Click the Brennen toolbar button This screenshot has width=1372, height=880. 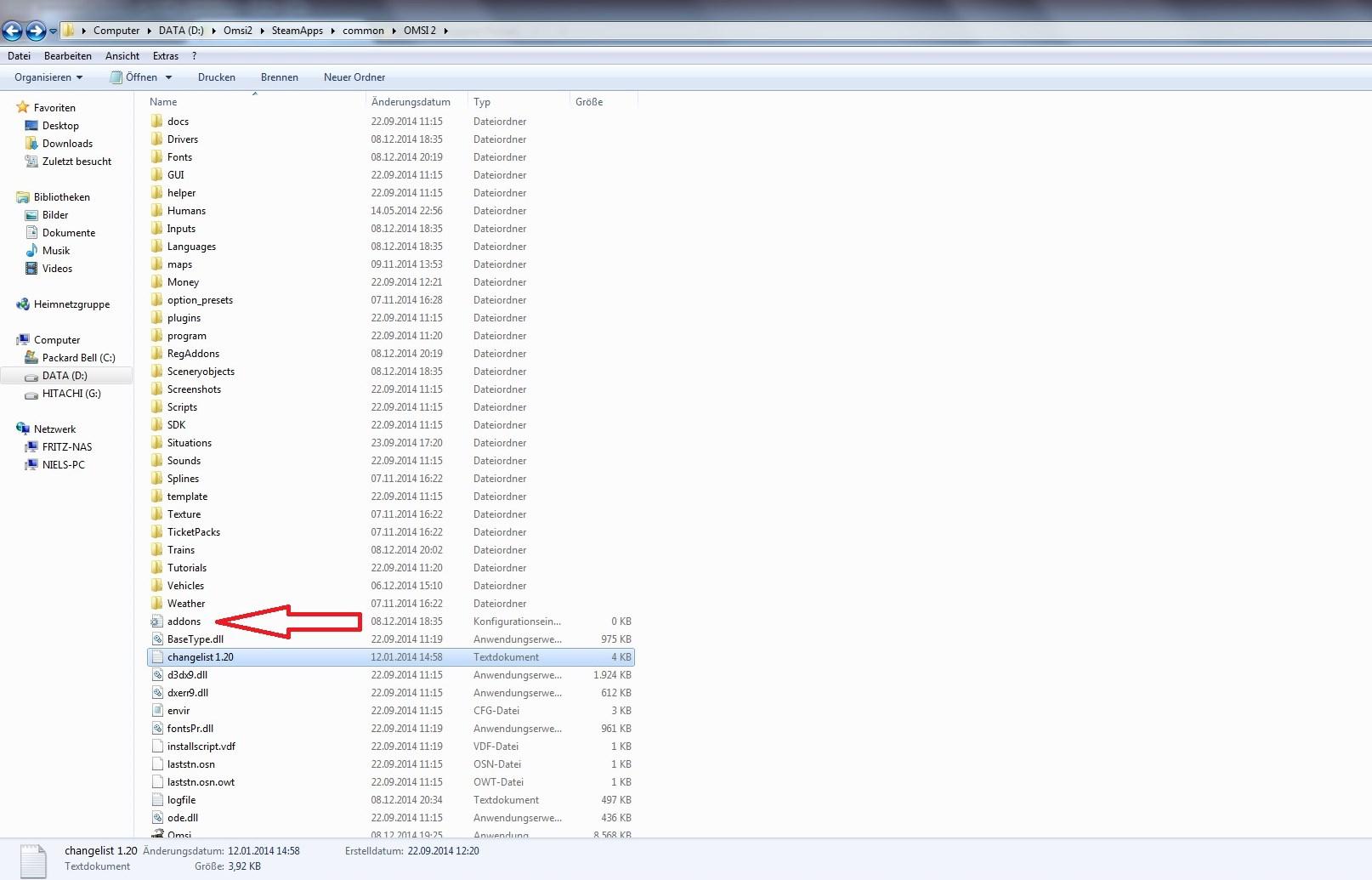(x=279, y=77)
